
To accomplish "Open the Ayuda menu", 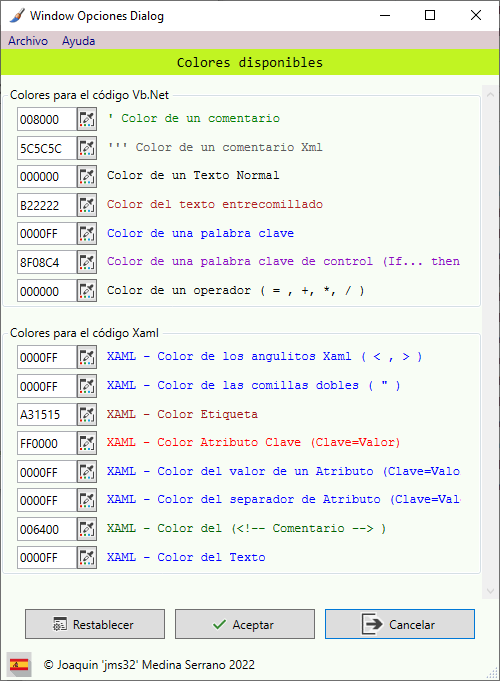I will 79,41.
